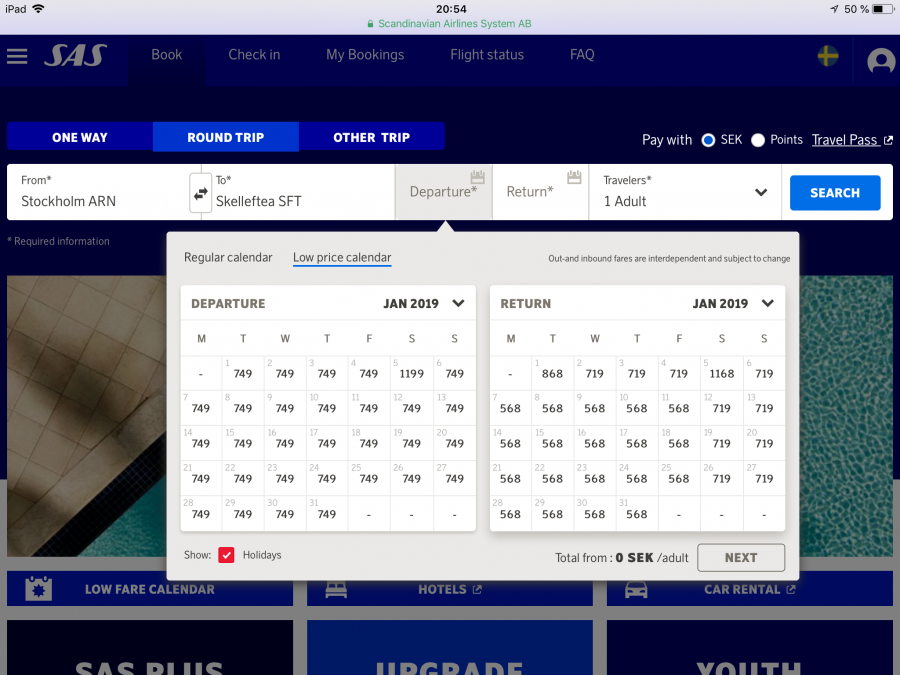Swap origin and destination airports
This screenshot has width=900, height=675.
coord(201,193)
